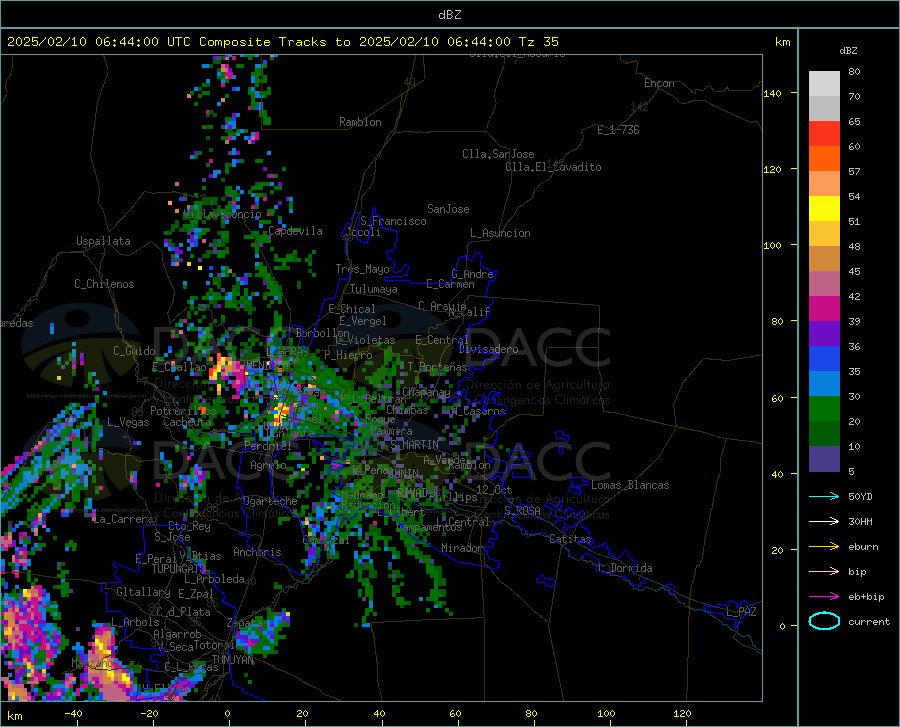
Task: Click the L_Asuncion map label
Action: 500,233
